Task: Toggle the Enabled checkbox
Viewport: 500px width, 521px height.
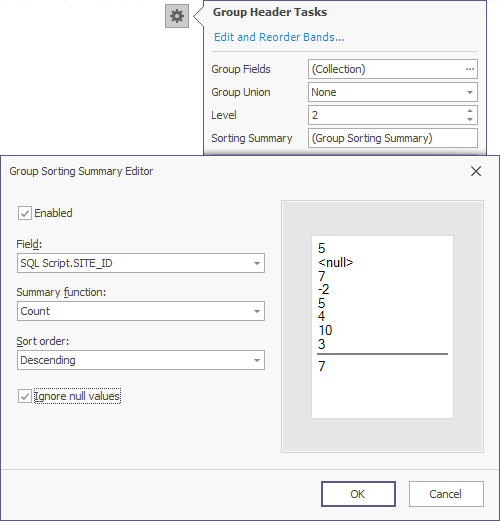Action: [25, 213]
